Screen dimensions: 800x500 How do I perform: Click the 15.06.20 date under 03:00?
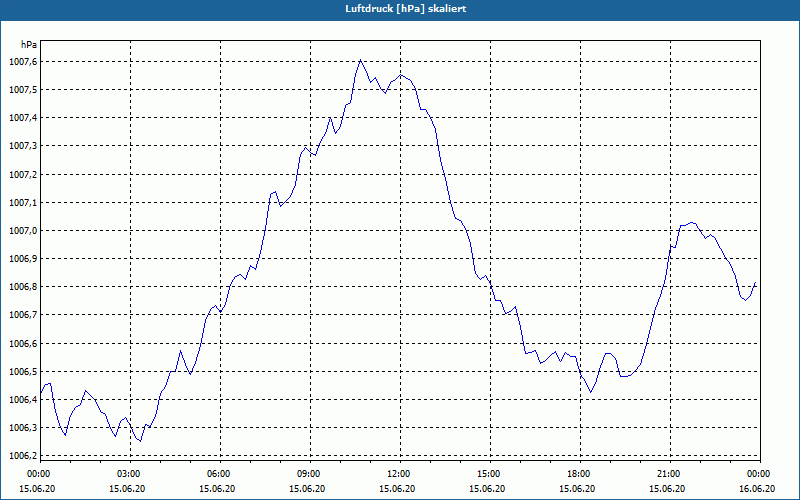128,488
